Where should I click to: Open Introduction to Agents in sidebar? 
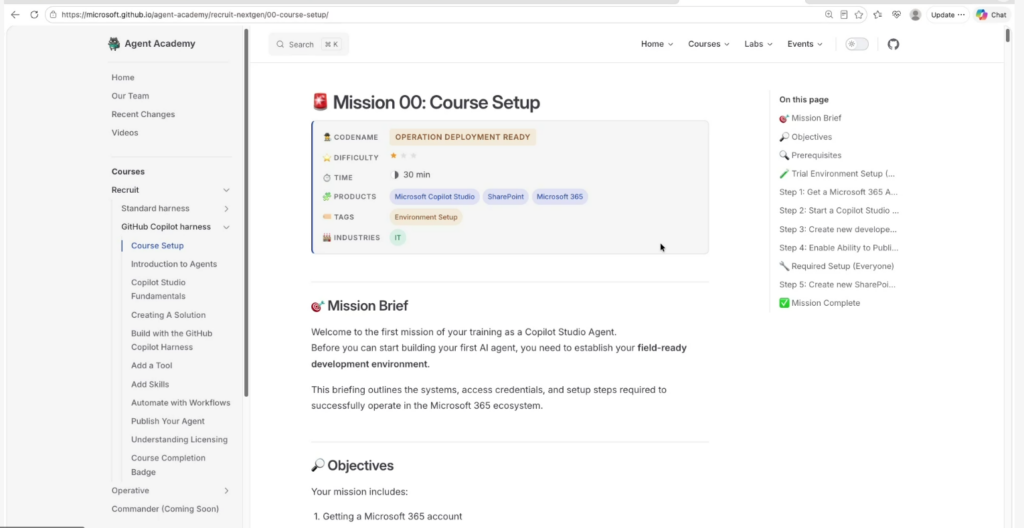pos(174,264)
